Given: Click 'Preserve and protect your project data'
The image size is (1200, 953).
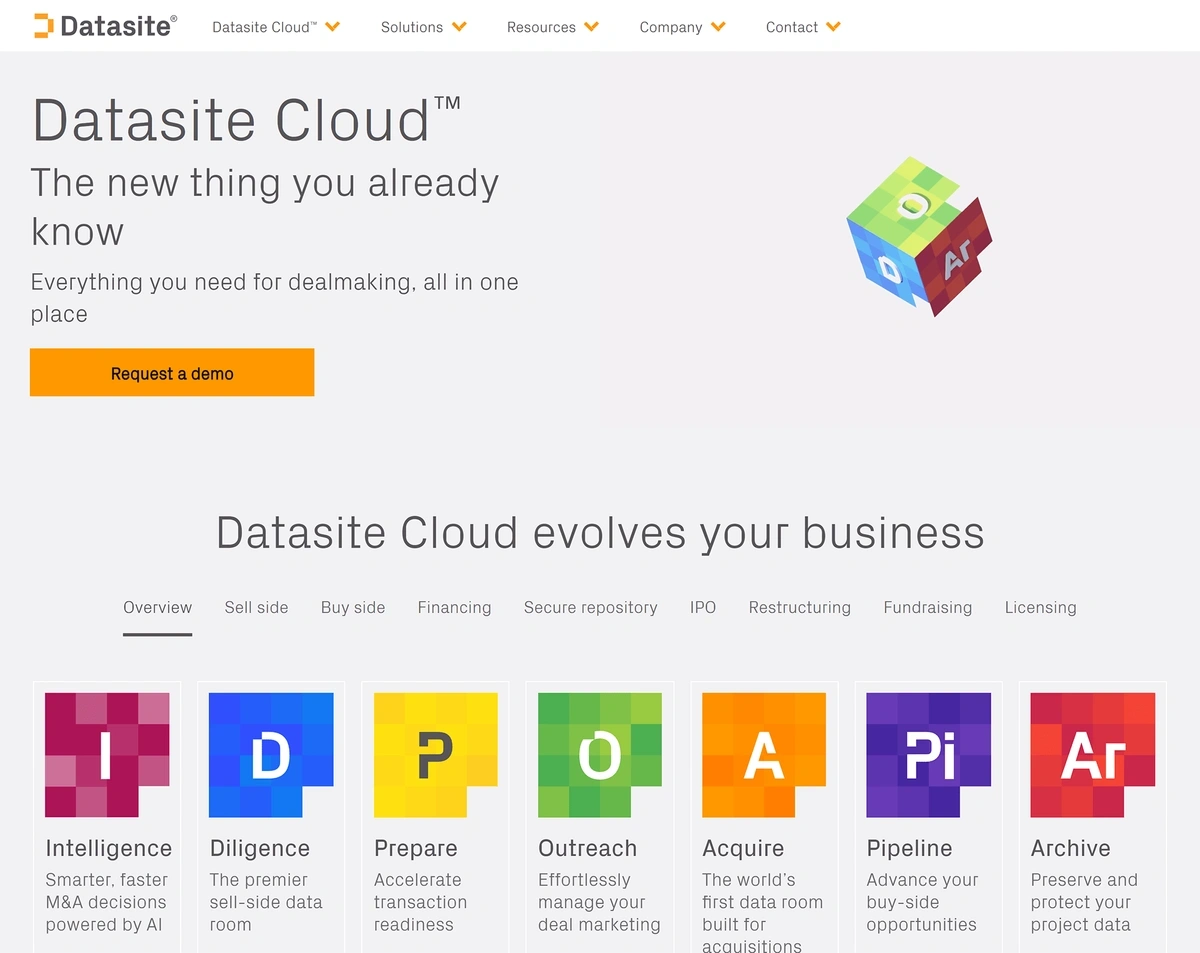Looking at the screenshot, I should (1085, 902).
